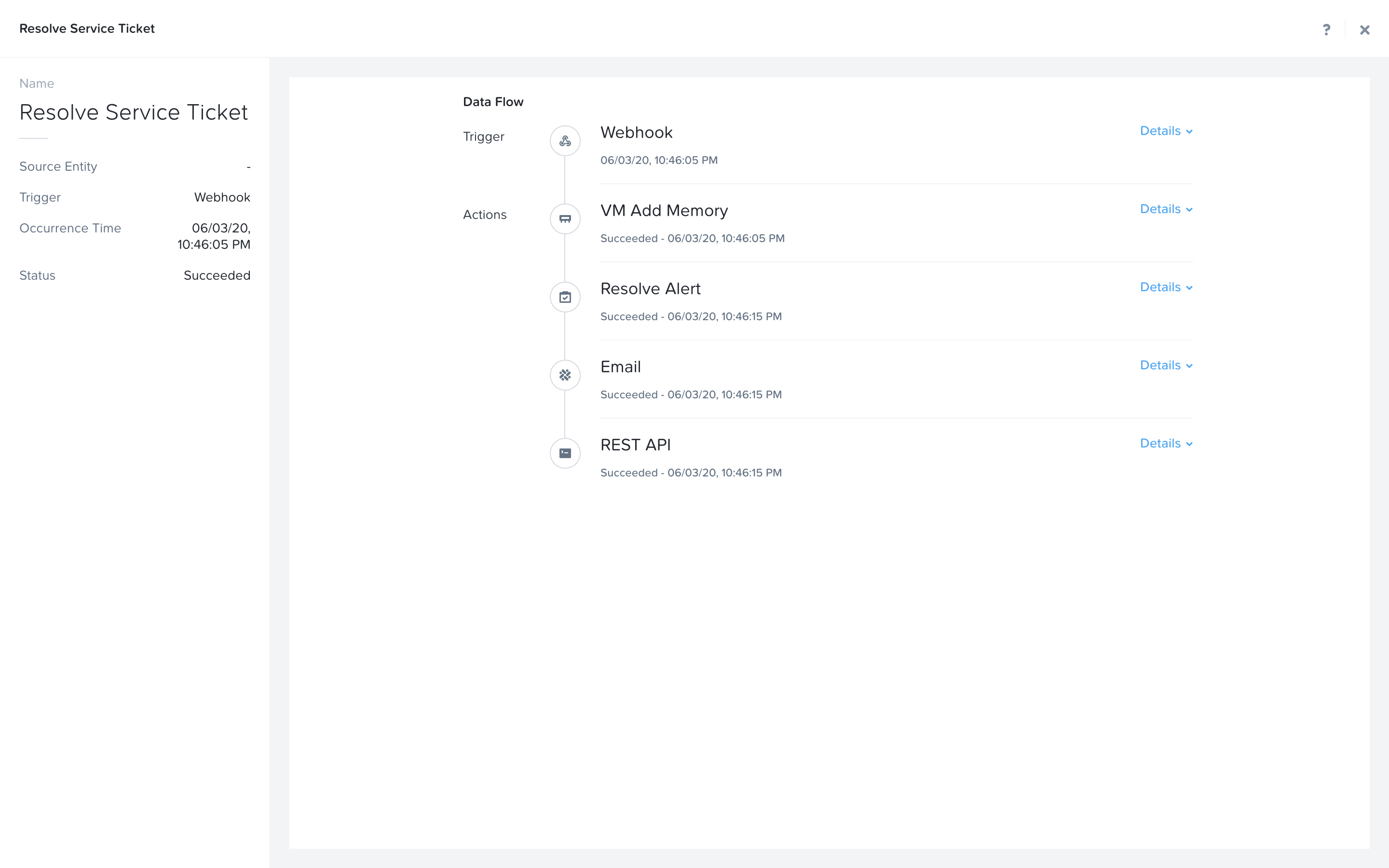Click the Webhook trigger icon
The image size is (1389, 868).
tap(565, 141)
